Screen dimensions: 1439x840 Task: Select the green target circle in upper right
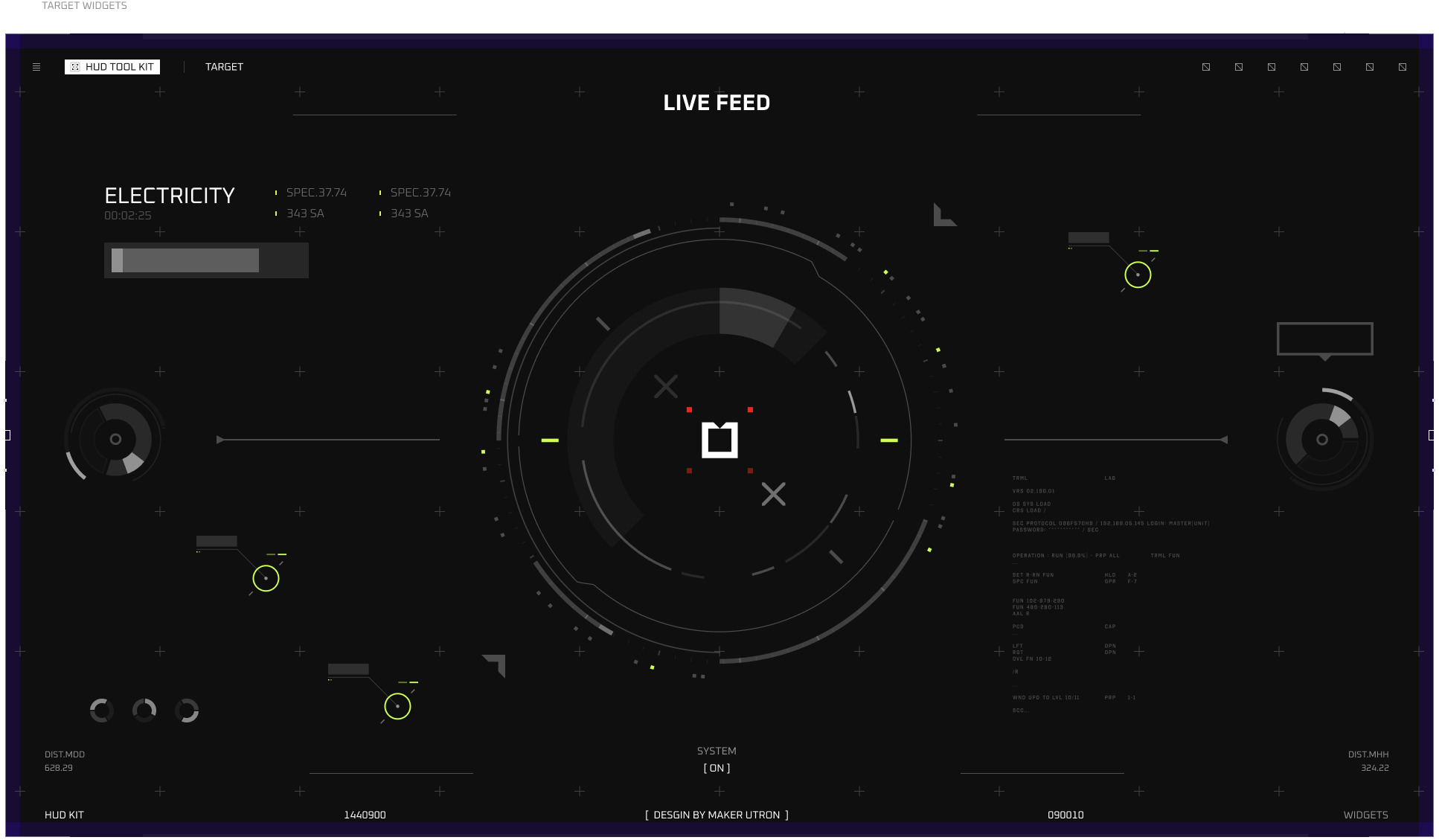pos(1138,275)
